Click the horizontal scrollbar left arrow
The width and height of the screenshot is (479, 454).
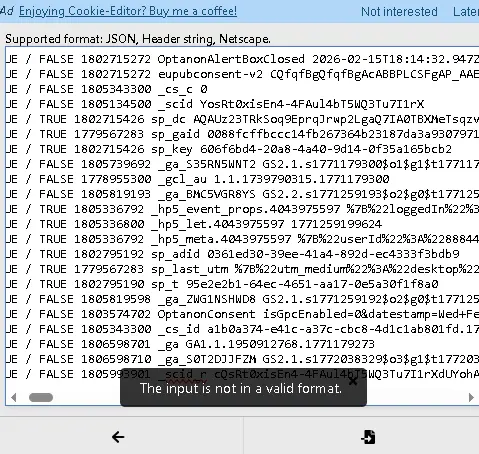coord(14,397)
